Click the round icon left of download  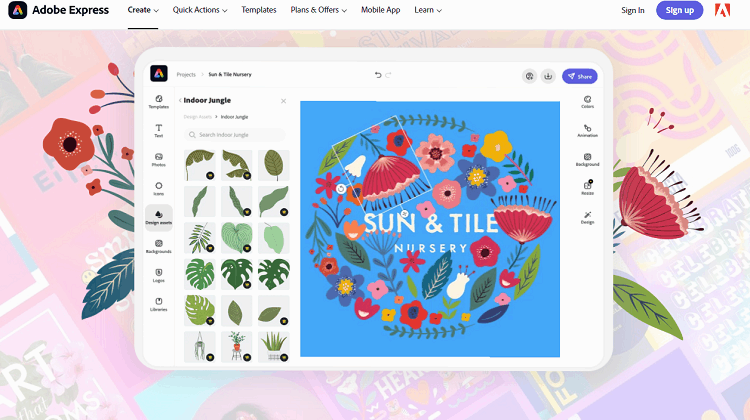pos(529,76)
